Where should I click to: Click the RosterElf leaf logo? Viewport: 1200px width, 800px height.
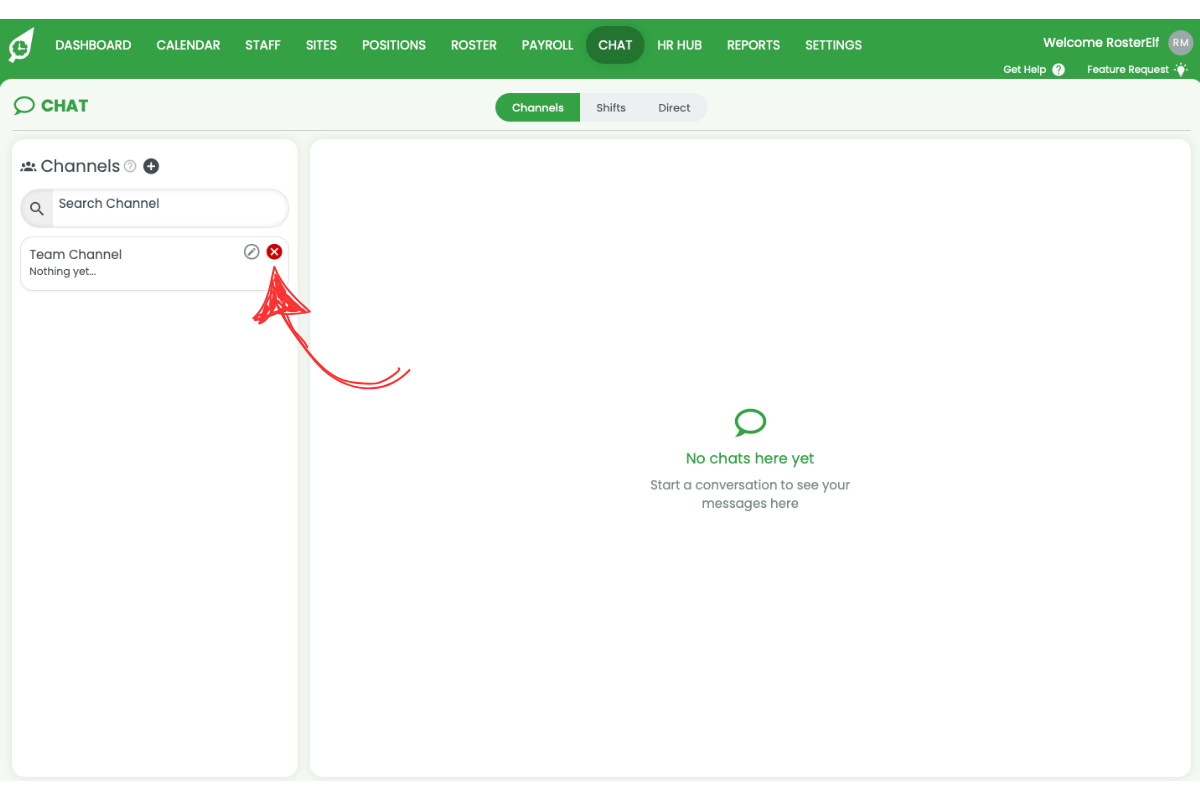pos(21,45)
